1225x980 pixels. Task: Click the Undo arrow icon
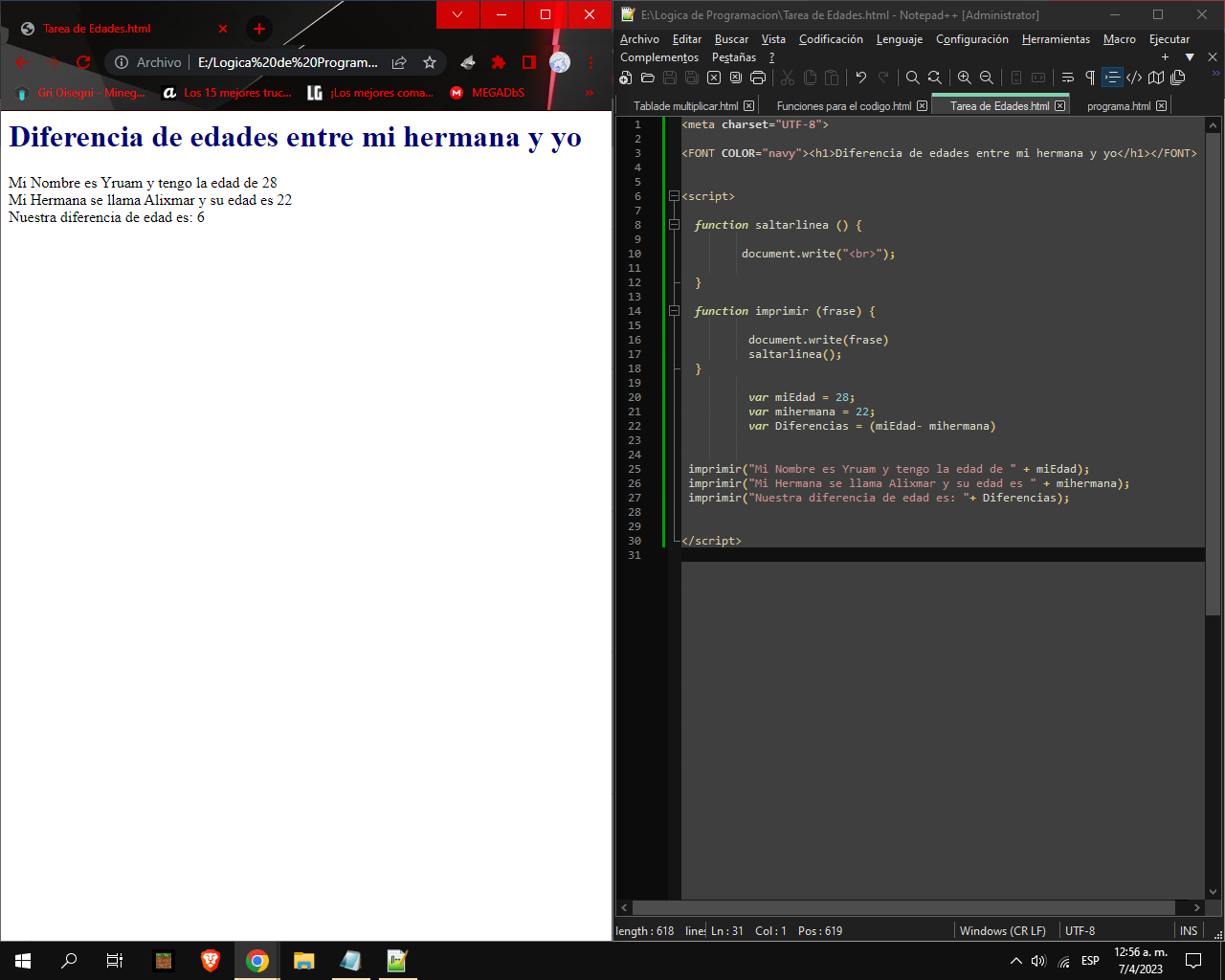[861, 78]
